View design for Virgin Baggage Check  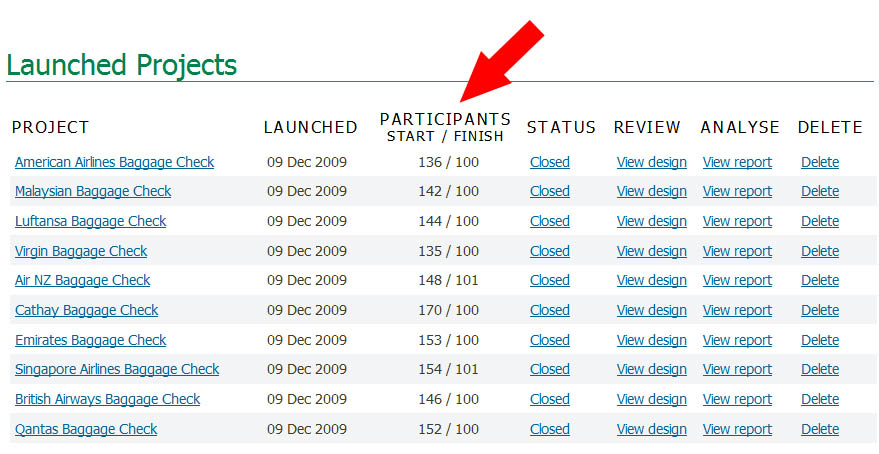pos(651,251)
